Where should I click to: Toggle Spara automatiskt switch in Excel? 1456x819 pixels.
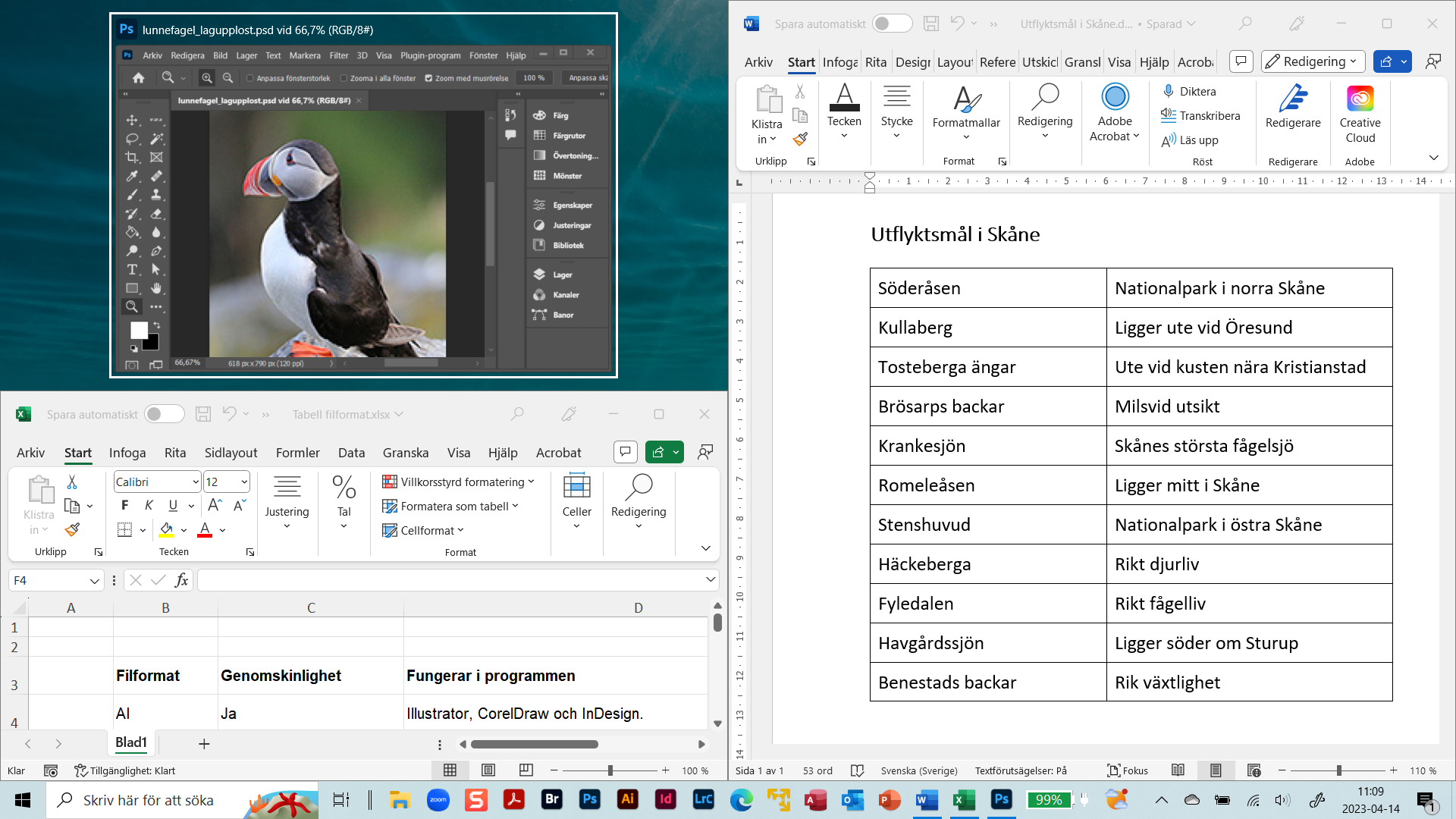tap(165, 414)
